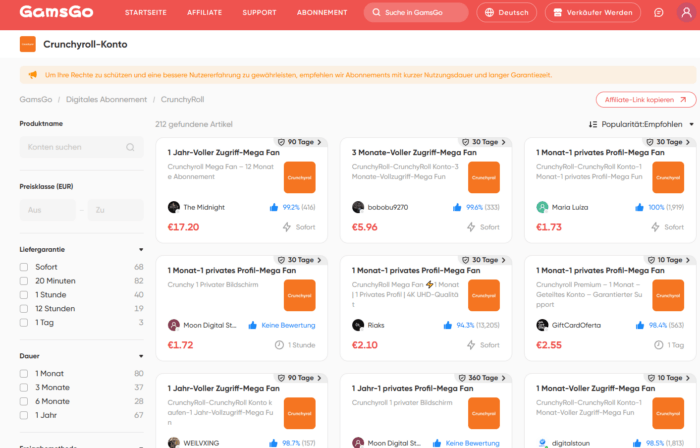700x448 pixels.
Task: Click the CrunchyRoll breadcrumb text
Action: 182,100
